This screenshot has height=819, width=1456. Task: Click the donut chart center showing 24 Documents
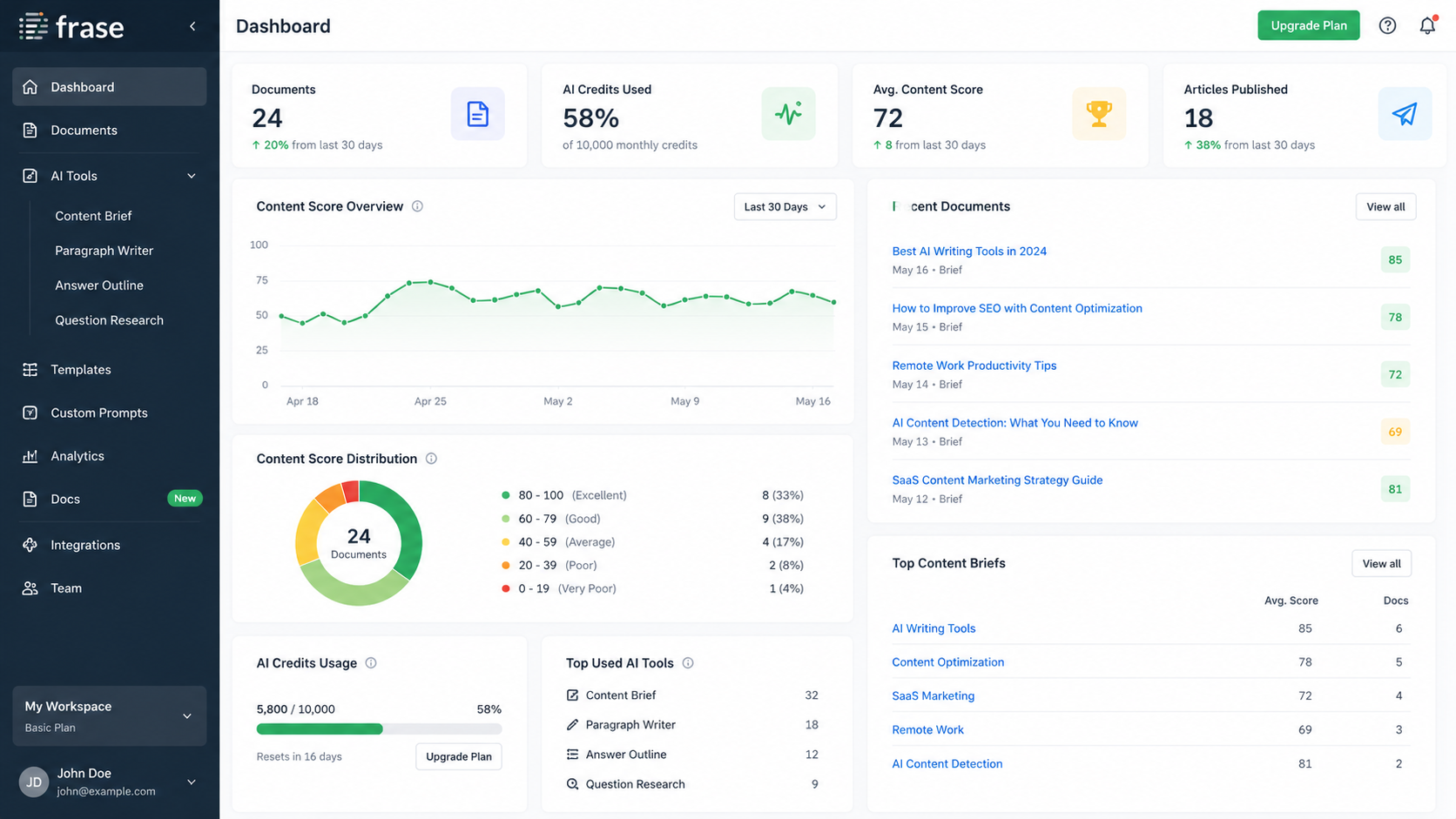[x=359, y=543]
